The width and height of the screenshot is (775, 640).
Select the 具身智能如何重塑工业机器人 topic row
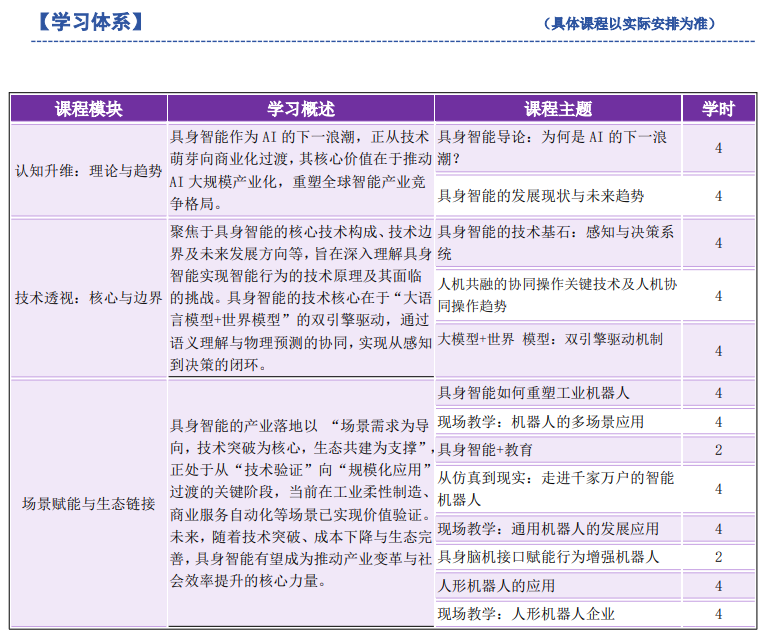[x=534, y=393]
